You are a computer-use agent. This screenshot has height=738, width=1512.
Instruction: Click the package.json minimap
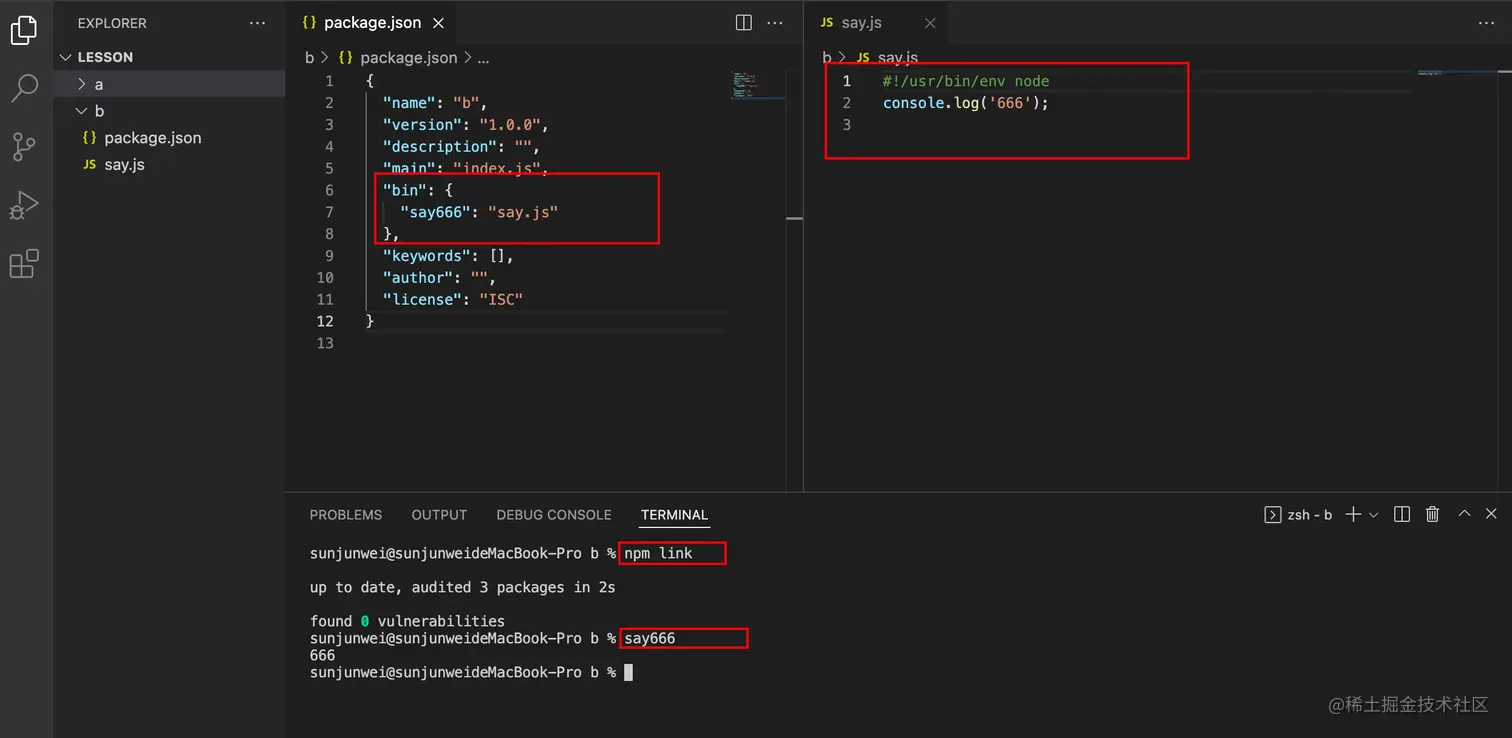click(757, 85)
